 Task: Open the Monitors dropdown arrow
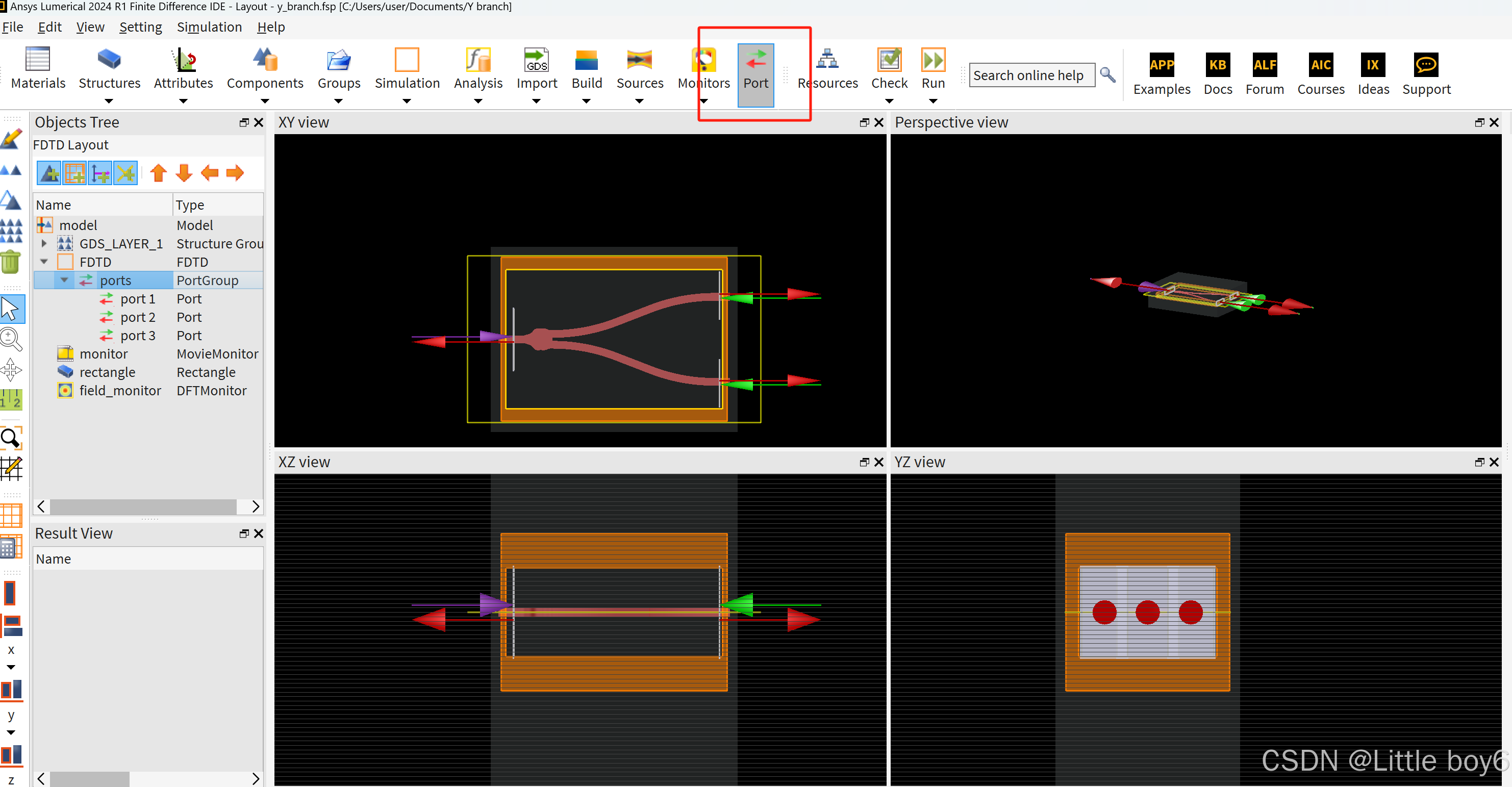coord(704,101)
